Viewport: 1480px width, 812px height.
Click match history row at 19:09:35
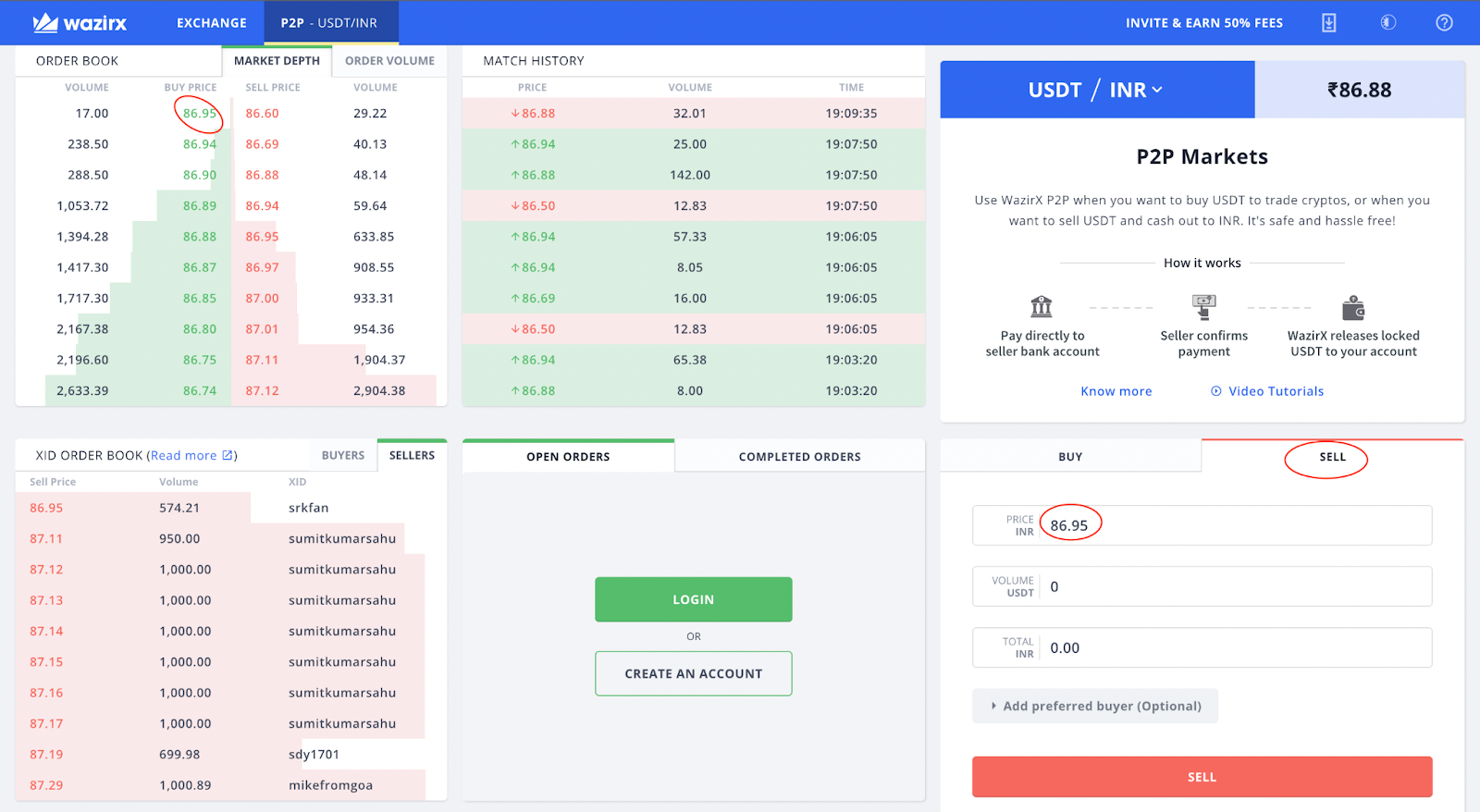pos(694,113)
